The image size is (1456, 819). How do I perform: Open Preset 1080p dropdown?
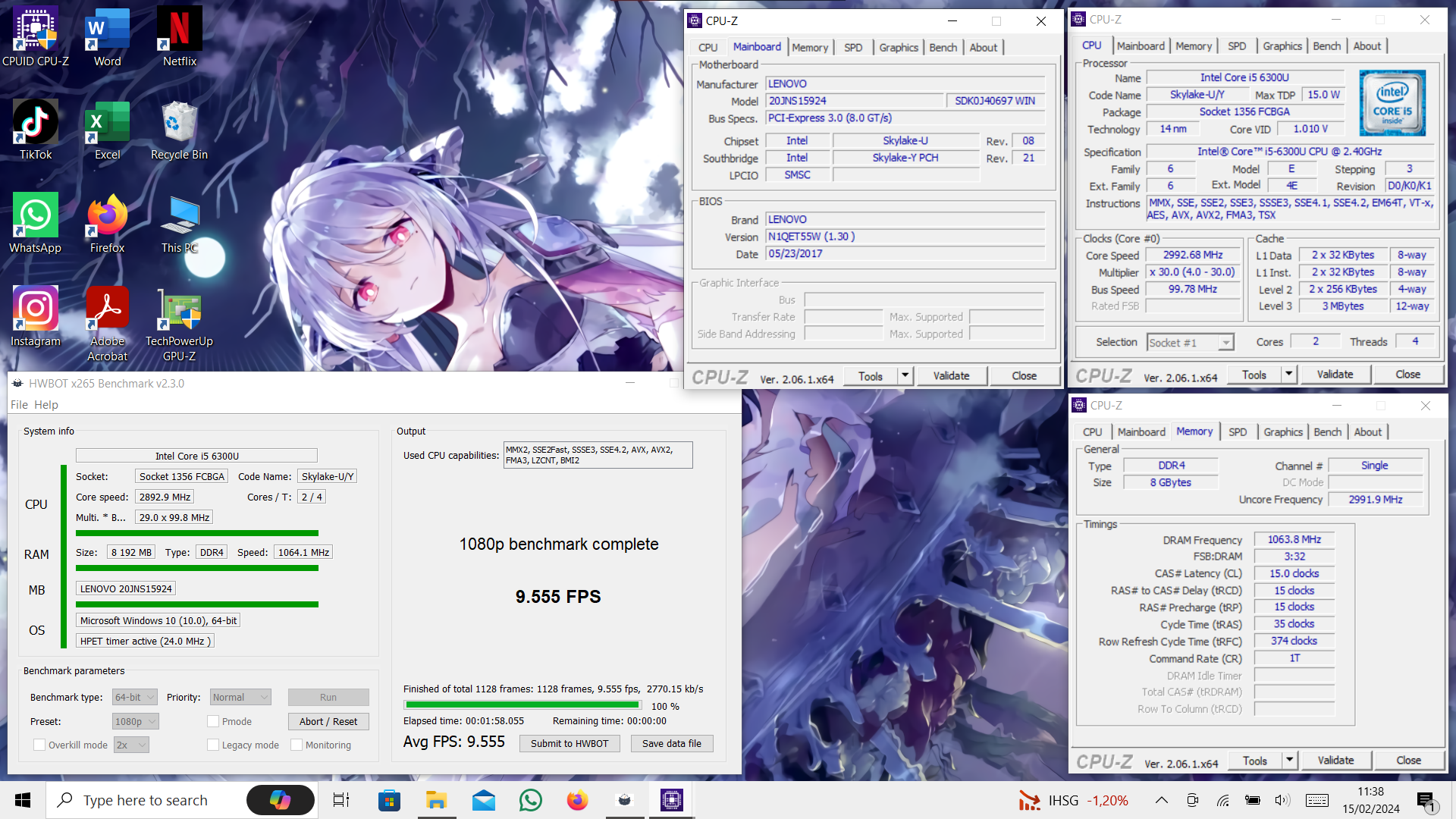pyautogui.click(x=136, y=721)
